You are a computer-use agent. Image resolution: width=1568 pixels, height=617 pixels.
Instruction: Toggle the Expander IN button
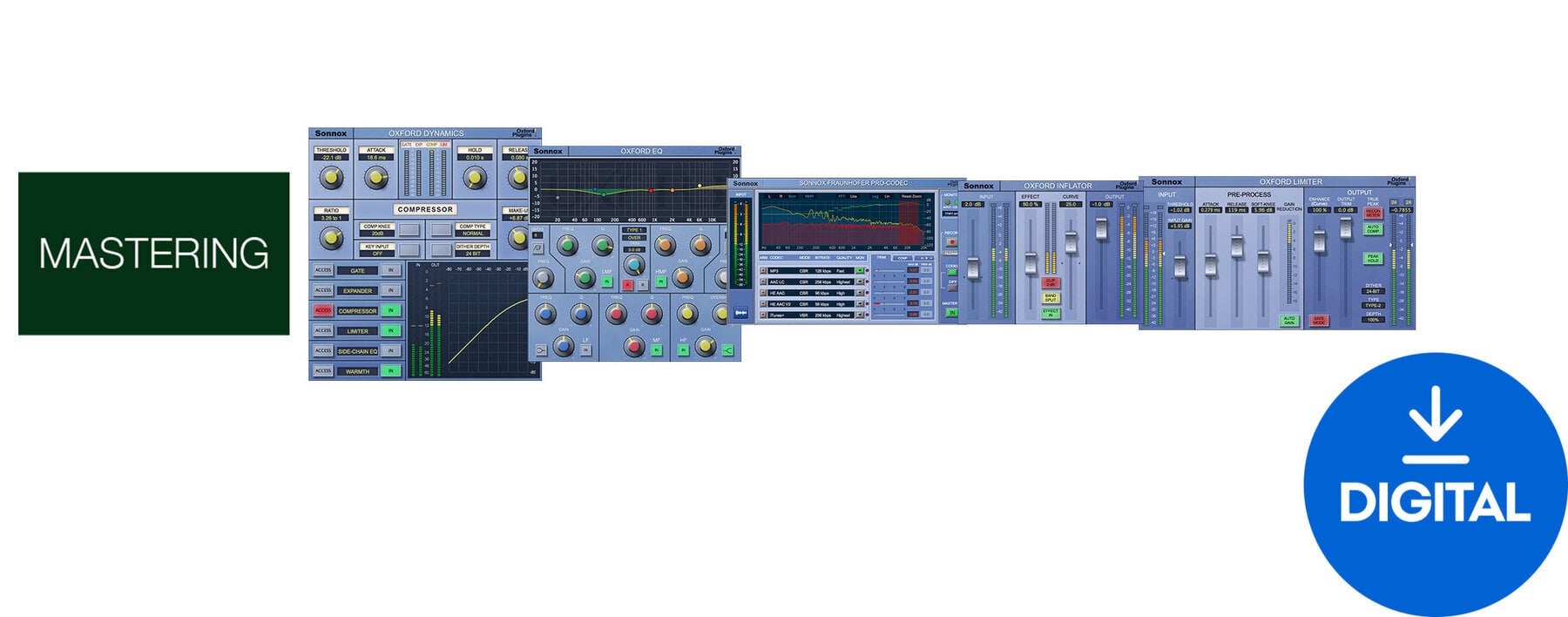(391, 290)
